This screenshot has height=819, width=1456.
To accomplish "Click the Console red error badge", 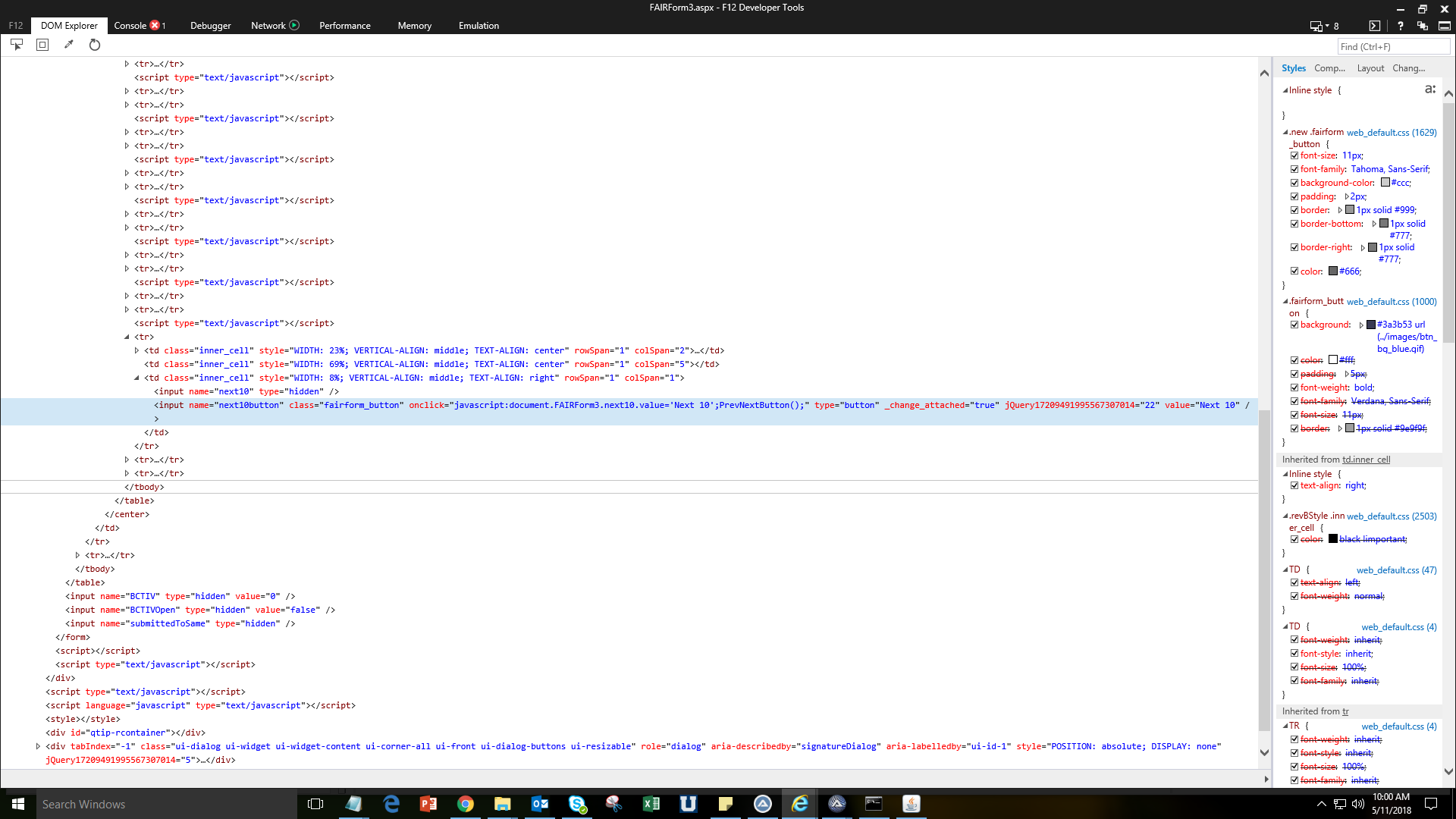I will [155, 25].
